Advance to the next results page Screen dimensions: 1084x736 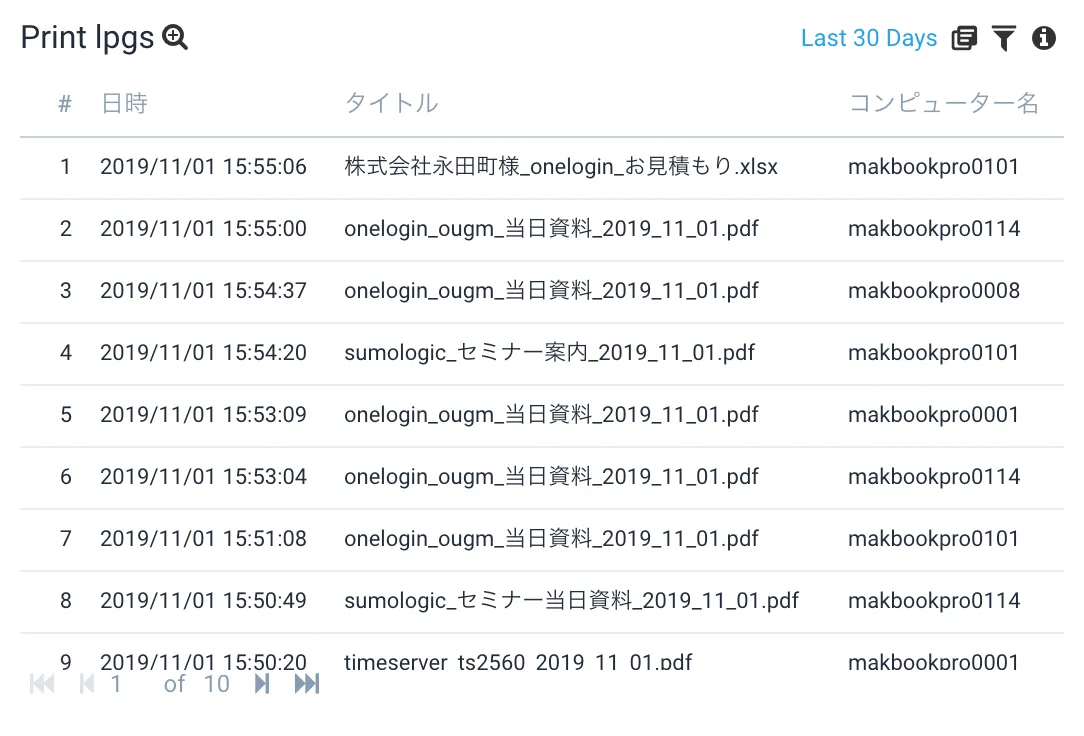point(262,683)
